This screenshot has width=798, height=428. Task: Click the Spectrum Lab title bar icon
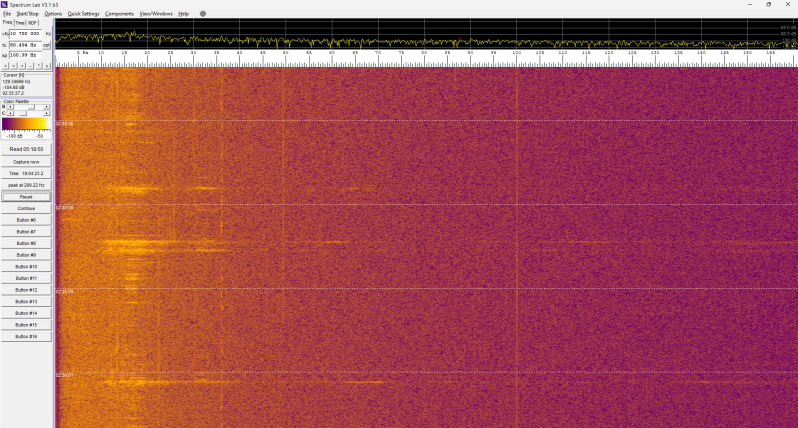click(x=4, y=5)
